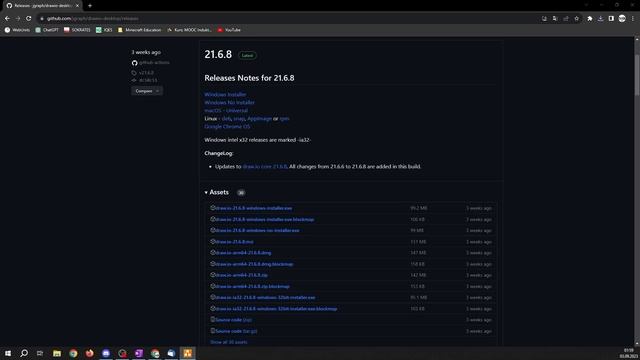
Task: Click the address bar URL
Action: tap(93, 18)
